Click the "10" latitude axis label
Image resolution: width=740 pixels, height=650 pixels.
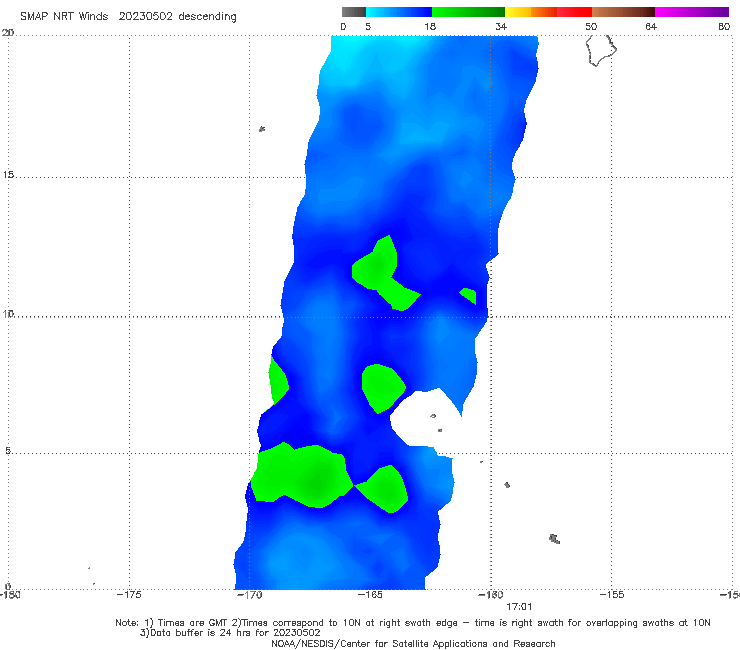8,313
